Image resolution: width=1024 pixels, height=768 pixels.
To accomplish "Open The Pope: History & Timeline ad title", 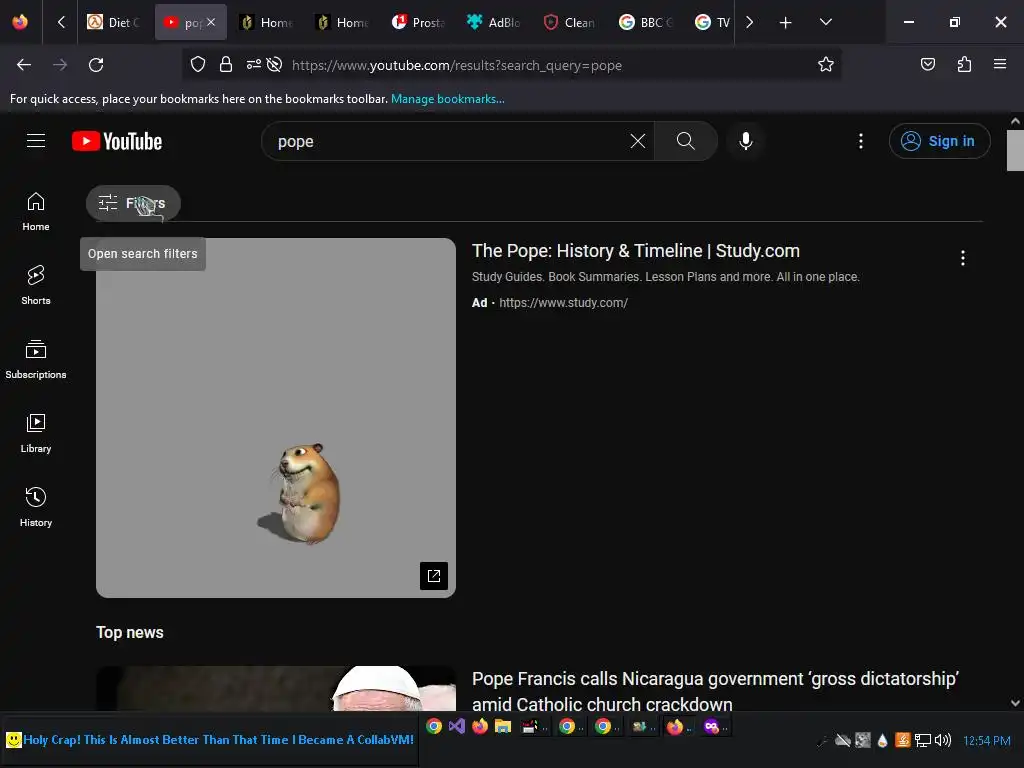I will 635,251.
